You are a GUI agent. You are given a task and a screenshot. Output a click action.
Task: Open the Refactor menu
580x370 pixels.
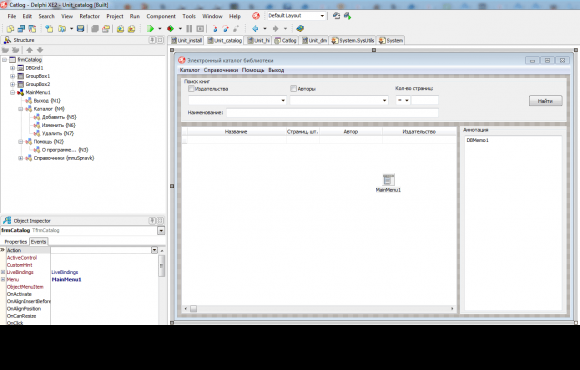90,16
